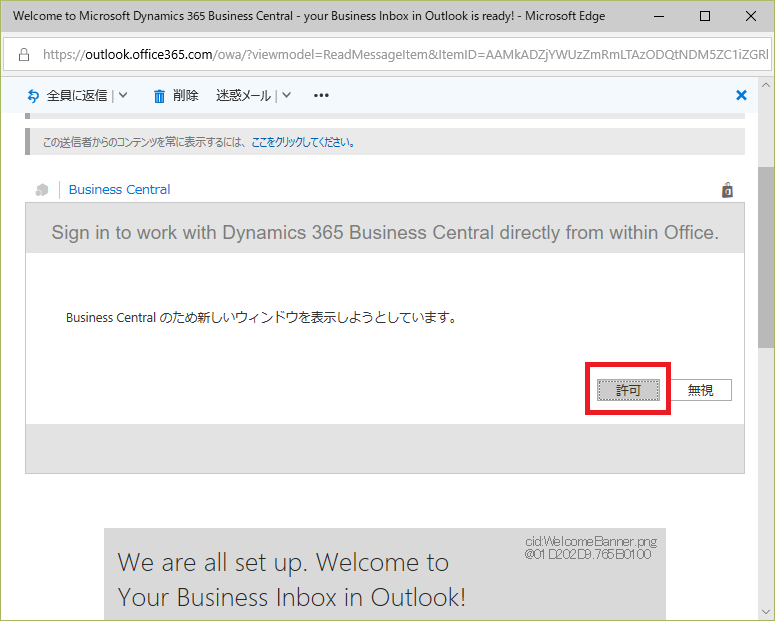Click the welcome banner image
The image size is (775, 621).
pyautogui.click(x=385, y=574)
